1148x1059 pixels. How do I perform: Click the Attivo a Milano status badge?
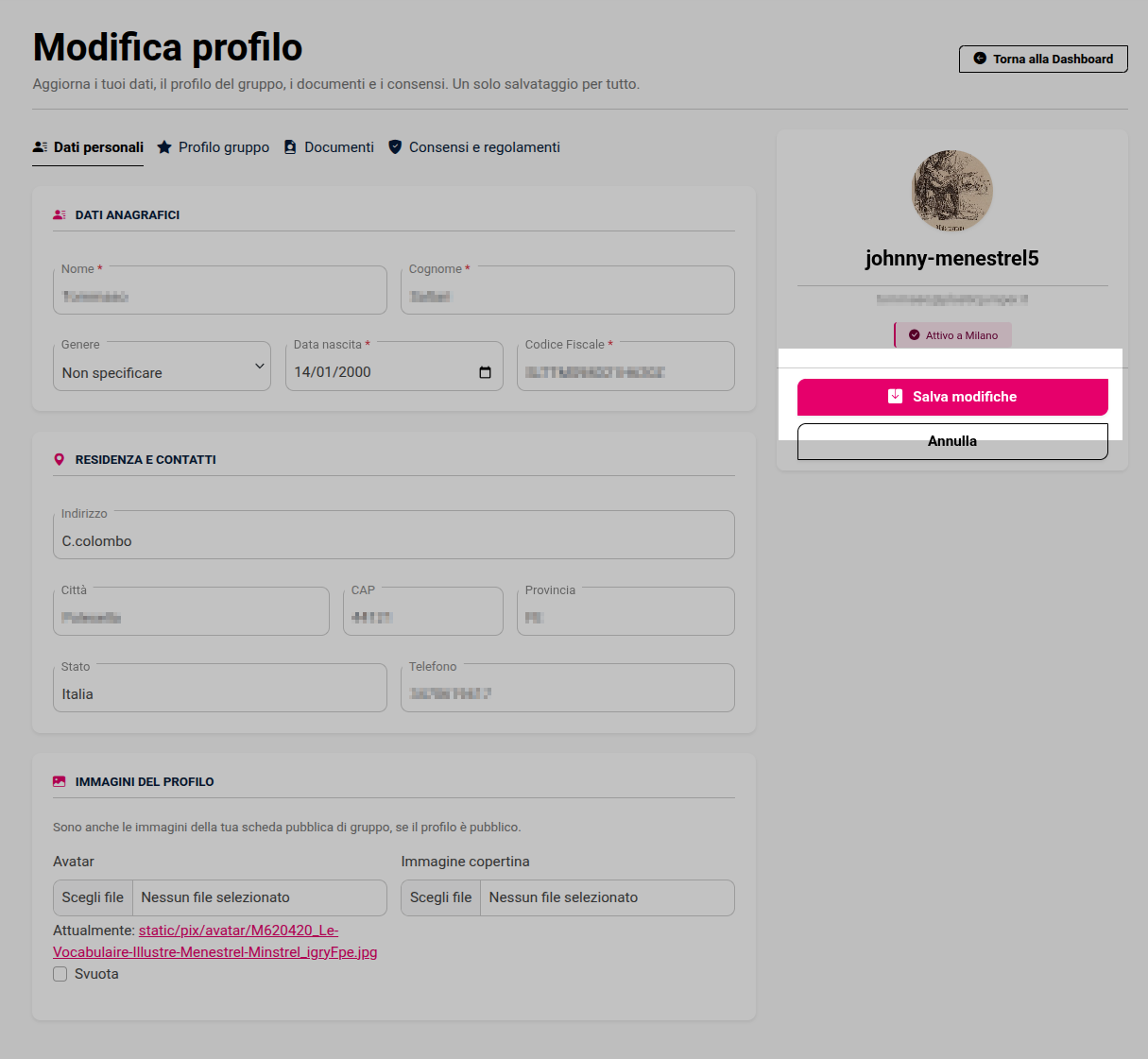952,335
